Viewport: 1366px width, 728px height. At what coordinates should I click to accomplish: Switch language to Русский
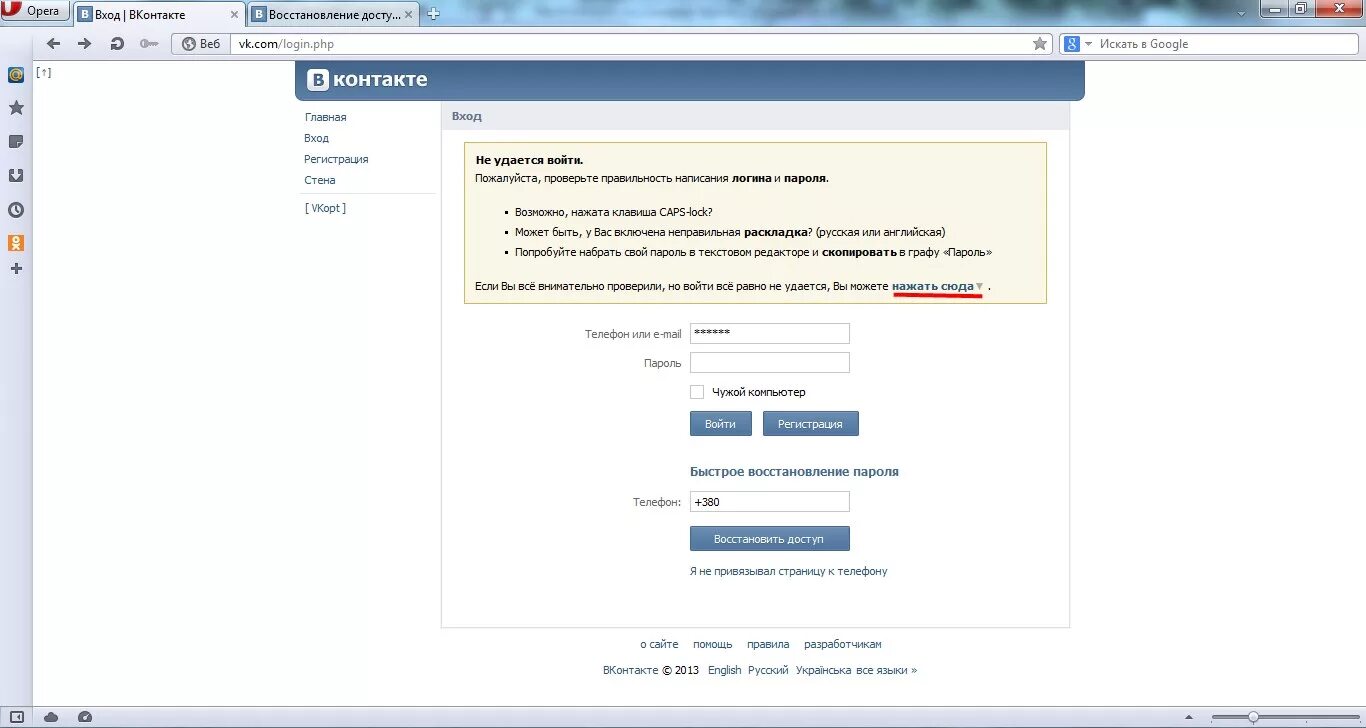click(768, 670)
